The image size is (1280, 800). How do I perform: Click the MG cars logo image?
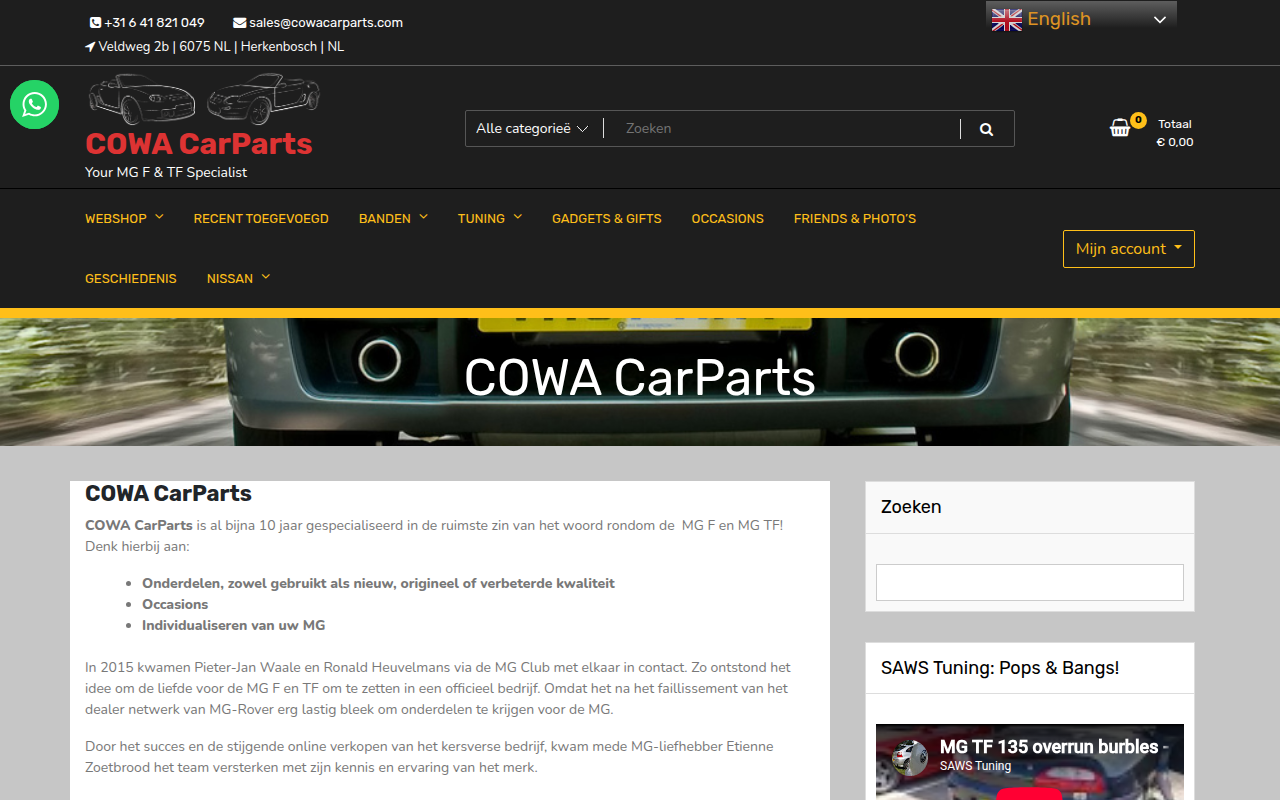204,100
